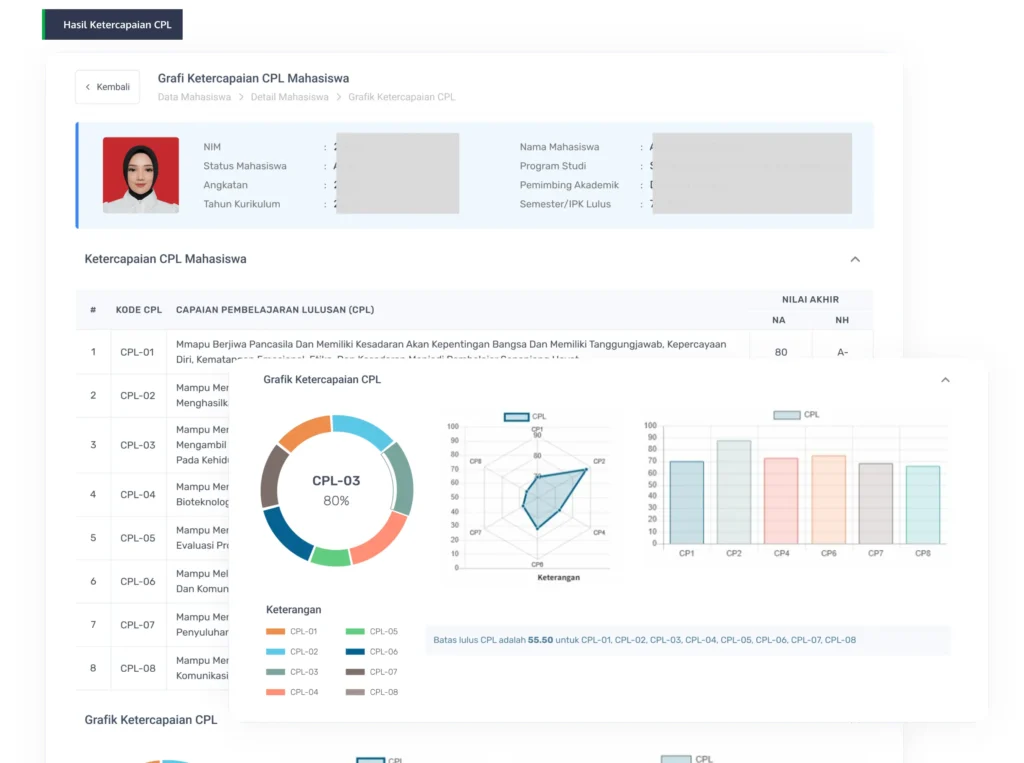Click the orange CP6 bar

829,500
